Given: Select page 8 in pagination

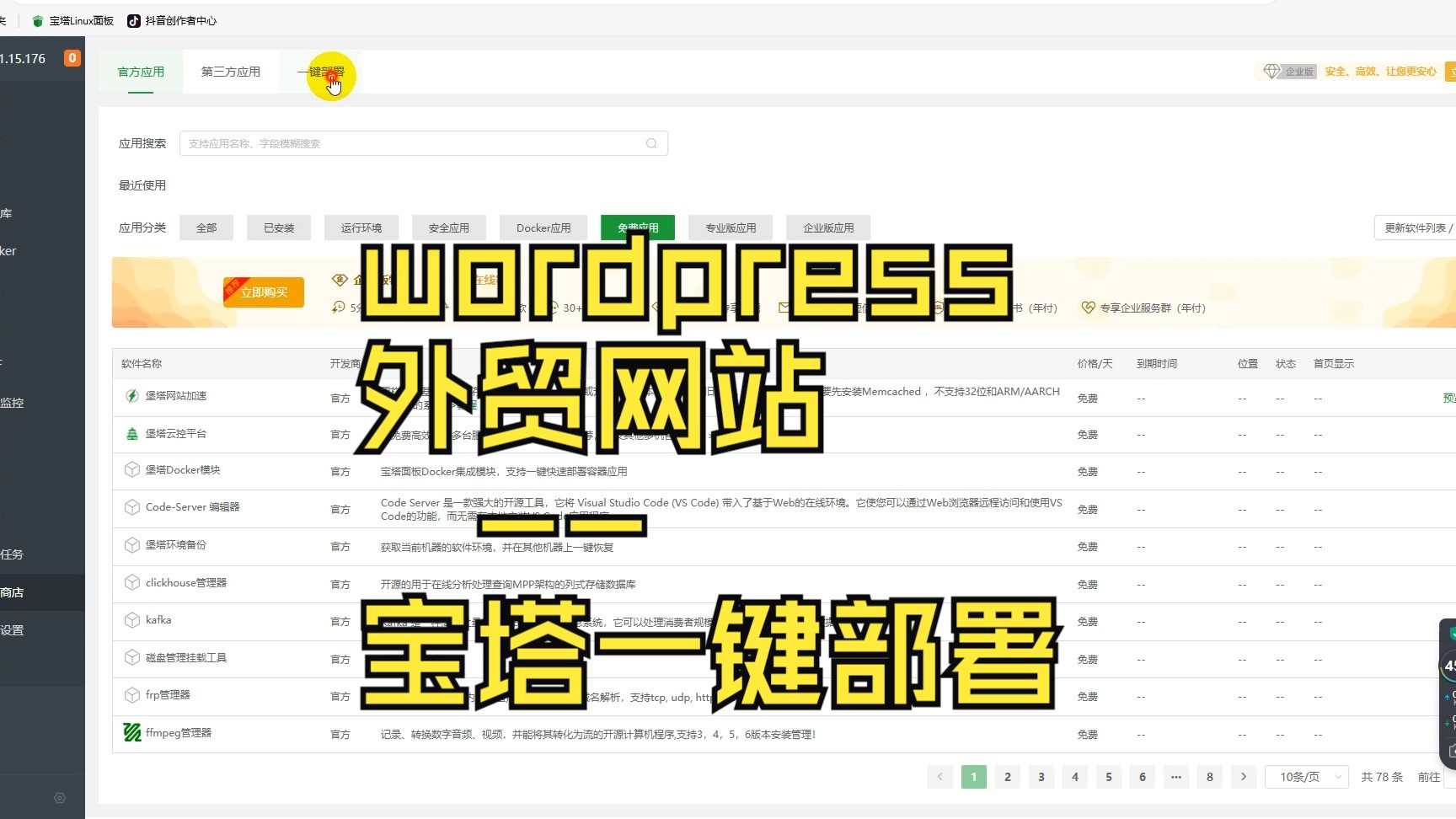Looking at the screenshot, I should tap(1210, 777).
